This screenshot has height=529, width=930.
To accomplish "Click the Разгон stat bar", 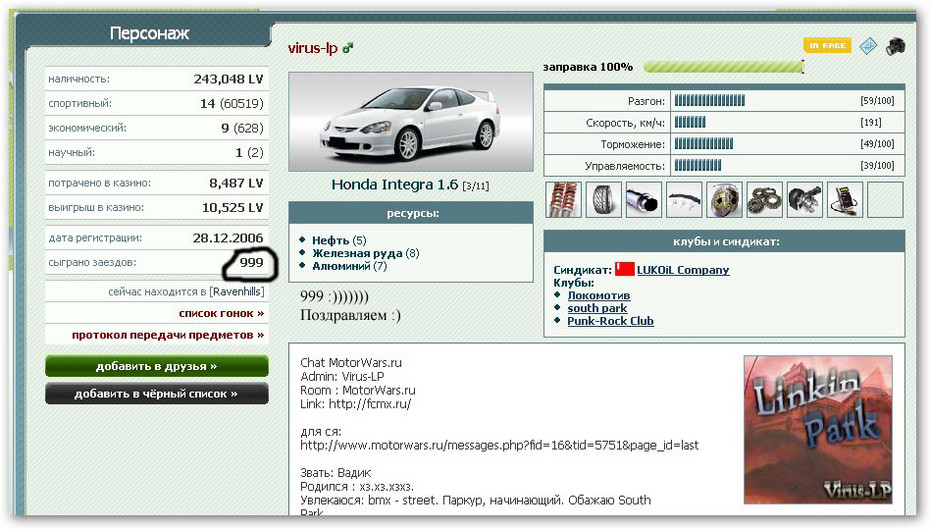I will (709, 101).
